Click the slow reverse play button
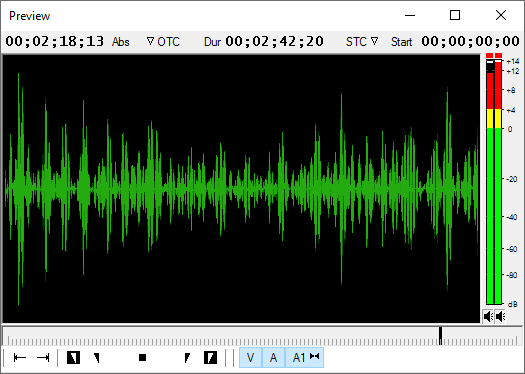The image size is (525, 374). [x=97, y=358]
